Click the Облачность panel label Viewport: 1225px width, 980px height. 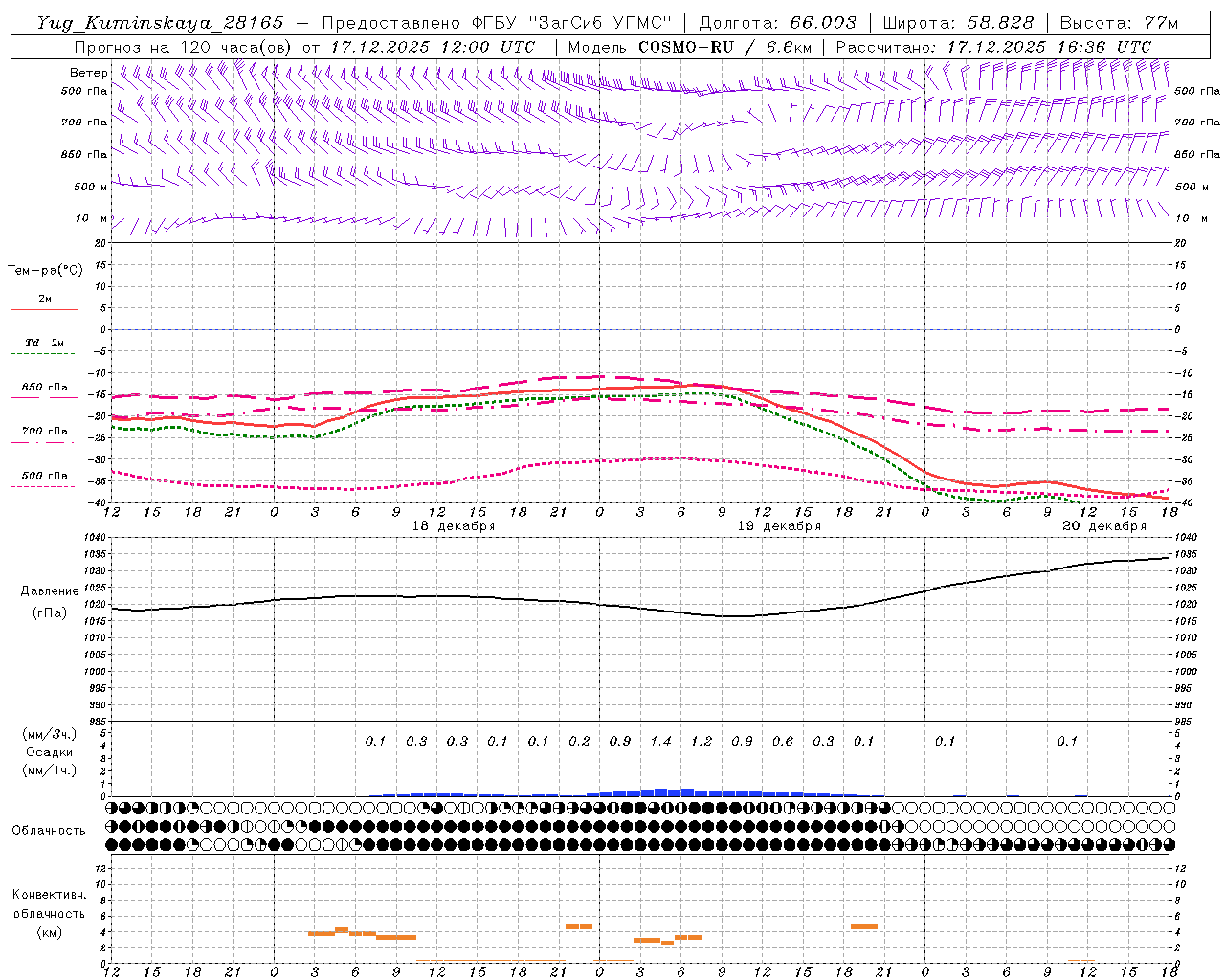(x=49, y=830)
